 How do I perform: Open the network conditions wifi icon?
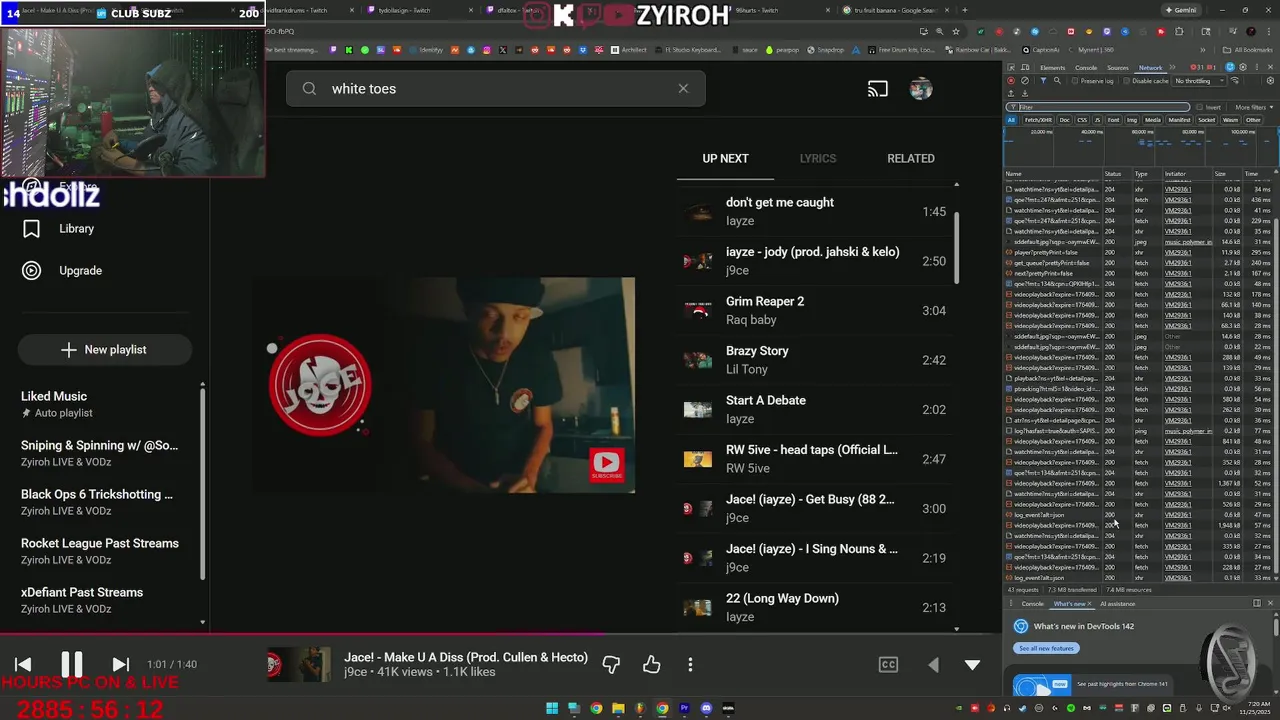(x=1234, y=81)
